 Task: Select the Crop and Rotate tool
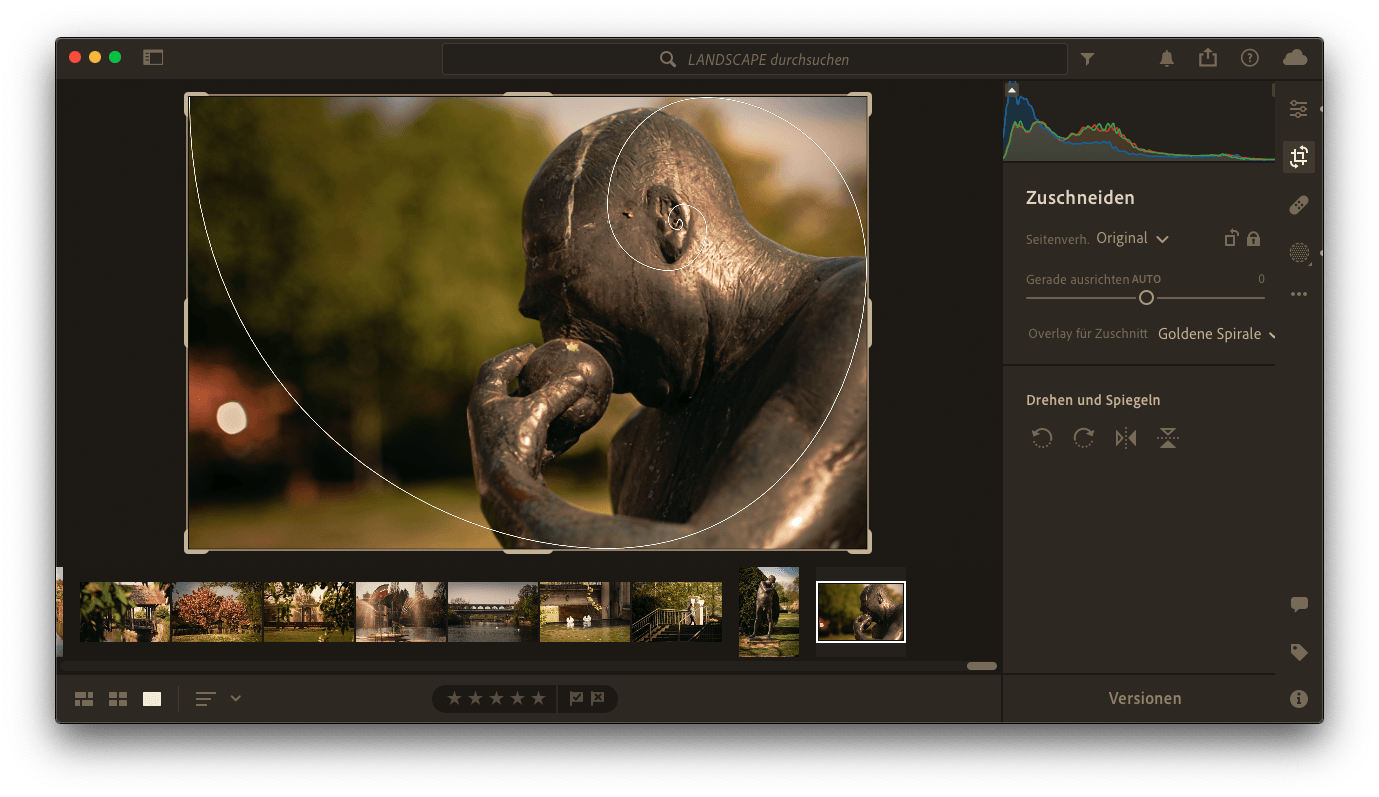pyautogui.click(x=1298, y=157)
